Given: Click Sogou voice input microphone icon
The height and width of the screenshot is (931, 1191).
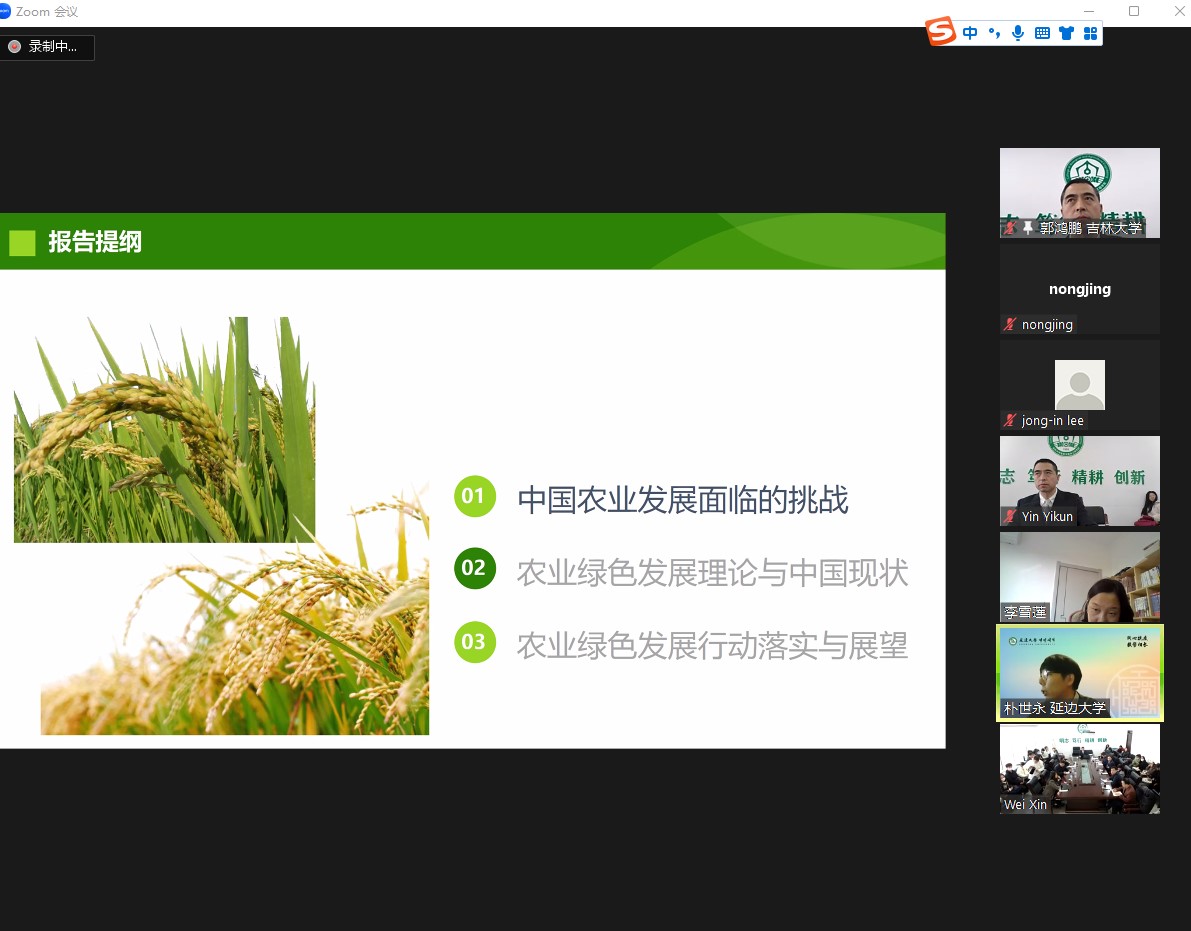Looking at the screenshot, I should [x=1018, y=33].
